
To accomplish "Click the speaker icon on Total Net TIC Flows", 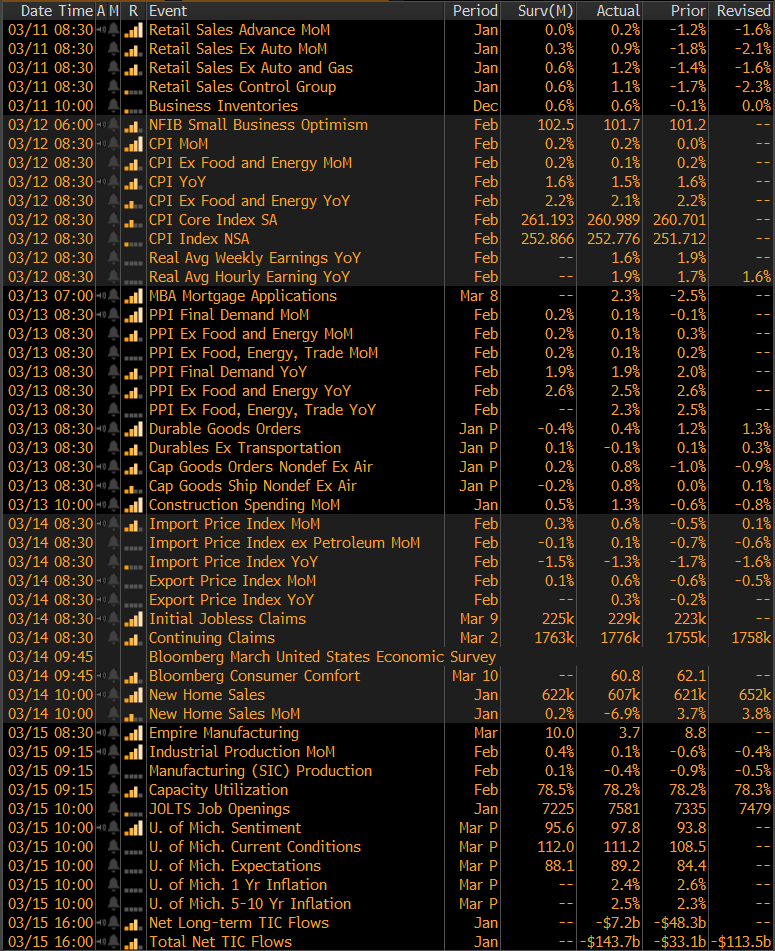I will [101, 942].
